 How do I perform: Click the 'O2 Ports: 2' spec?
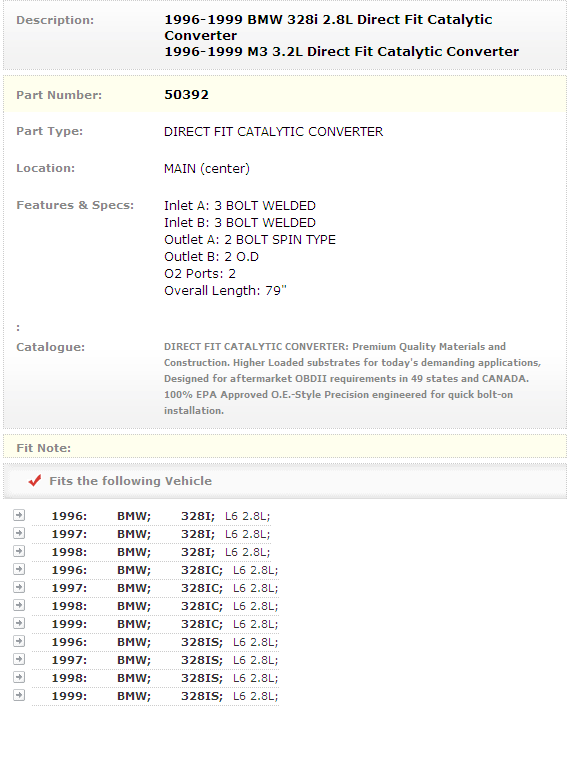[x=200, y=273]
